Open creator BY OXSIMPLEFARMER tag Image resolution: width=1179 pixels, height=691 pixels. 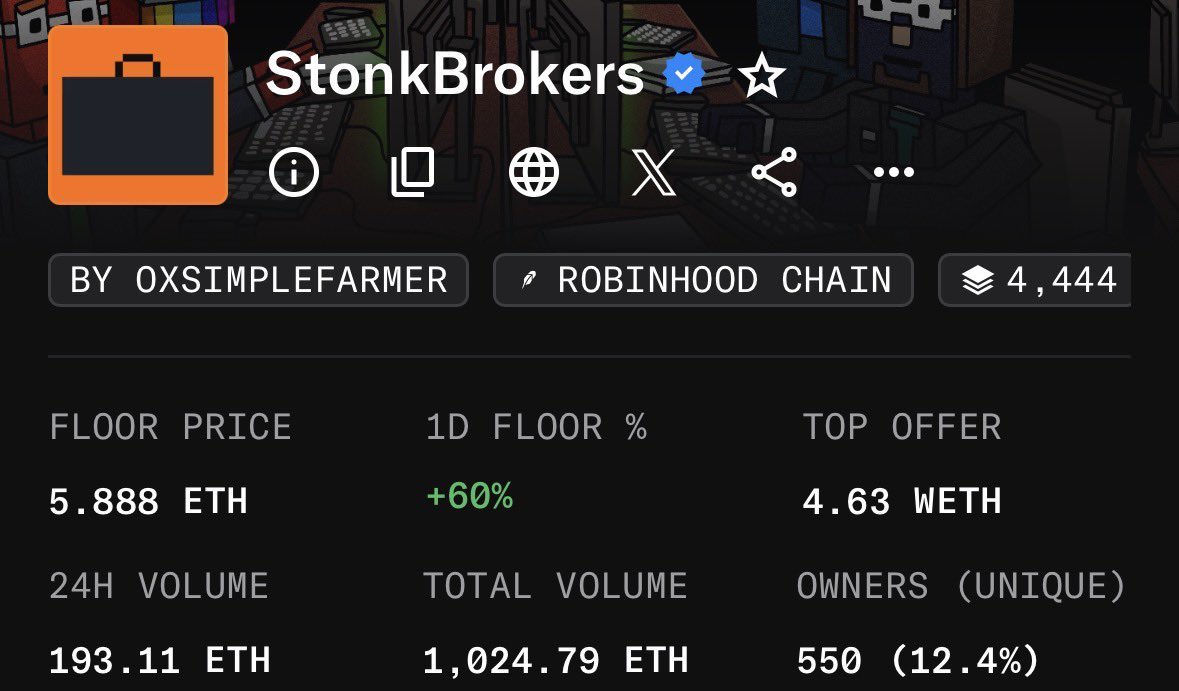259,280
